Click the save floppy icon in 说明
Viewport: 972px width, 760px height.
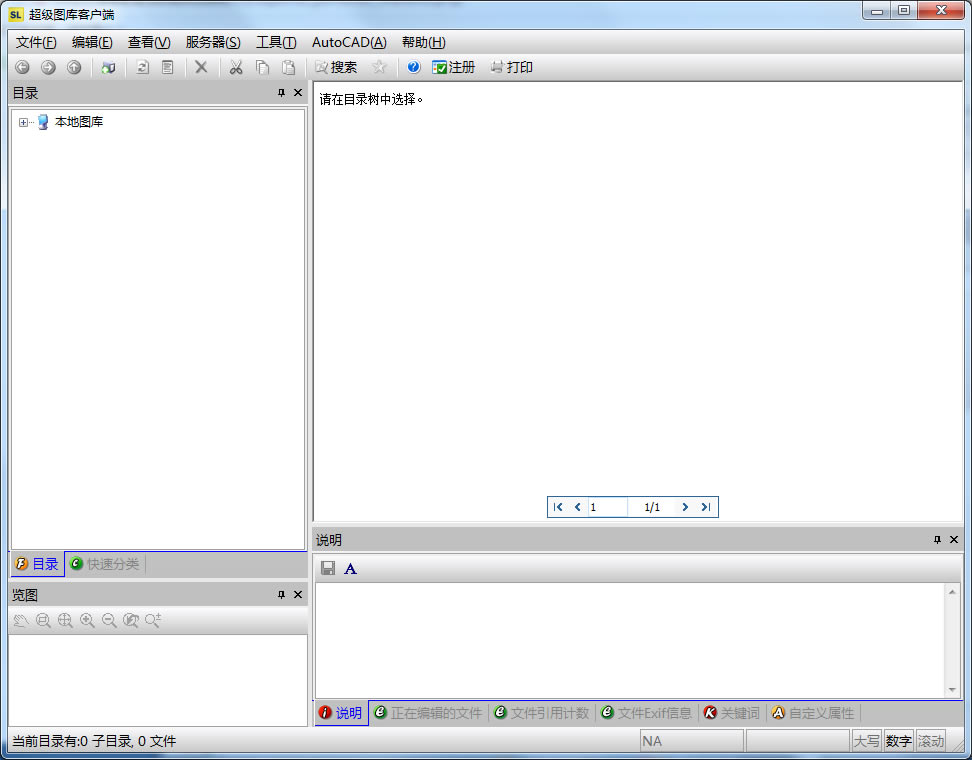point(328,568)
